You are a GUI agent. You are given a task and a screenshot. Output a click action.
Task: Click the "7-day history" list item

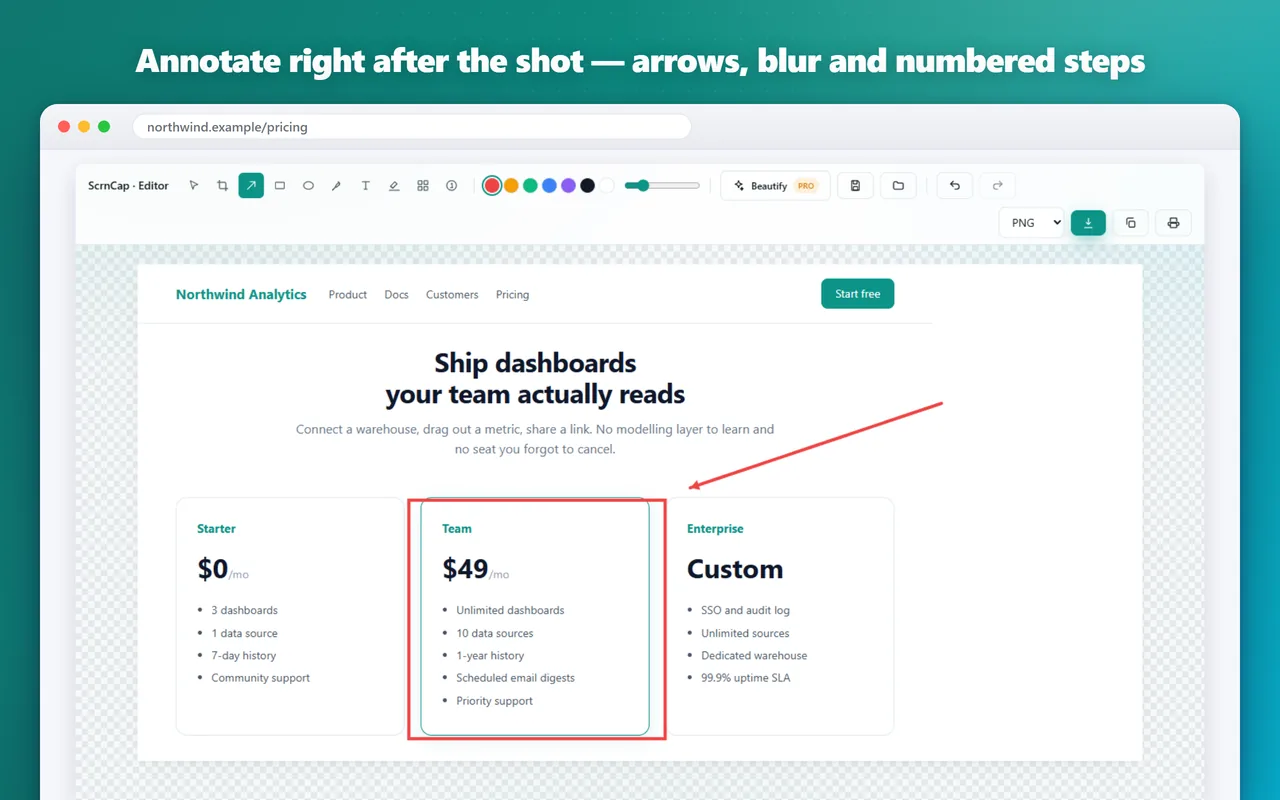243,656
